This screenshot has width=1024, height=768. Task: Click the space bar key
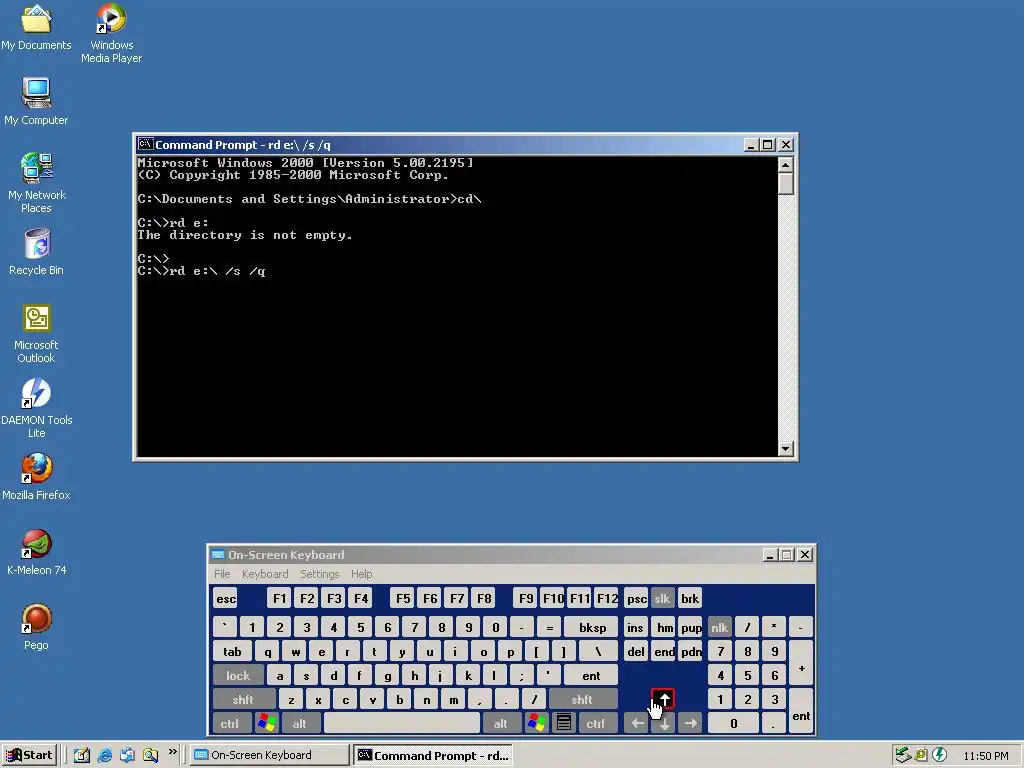[x=402, y=723]
